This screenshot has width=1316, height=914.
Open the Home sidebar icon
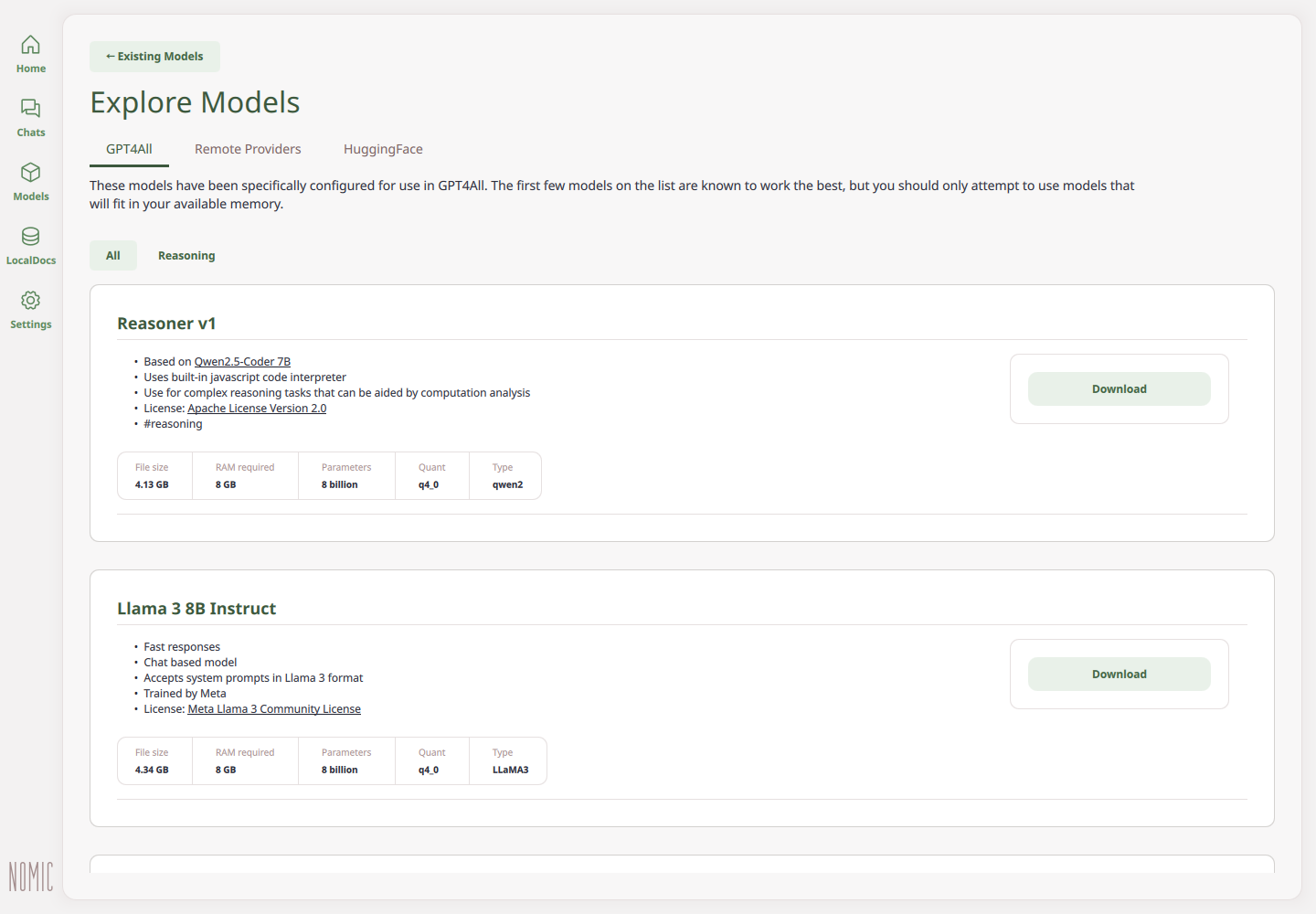[30, 45]
